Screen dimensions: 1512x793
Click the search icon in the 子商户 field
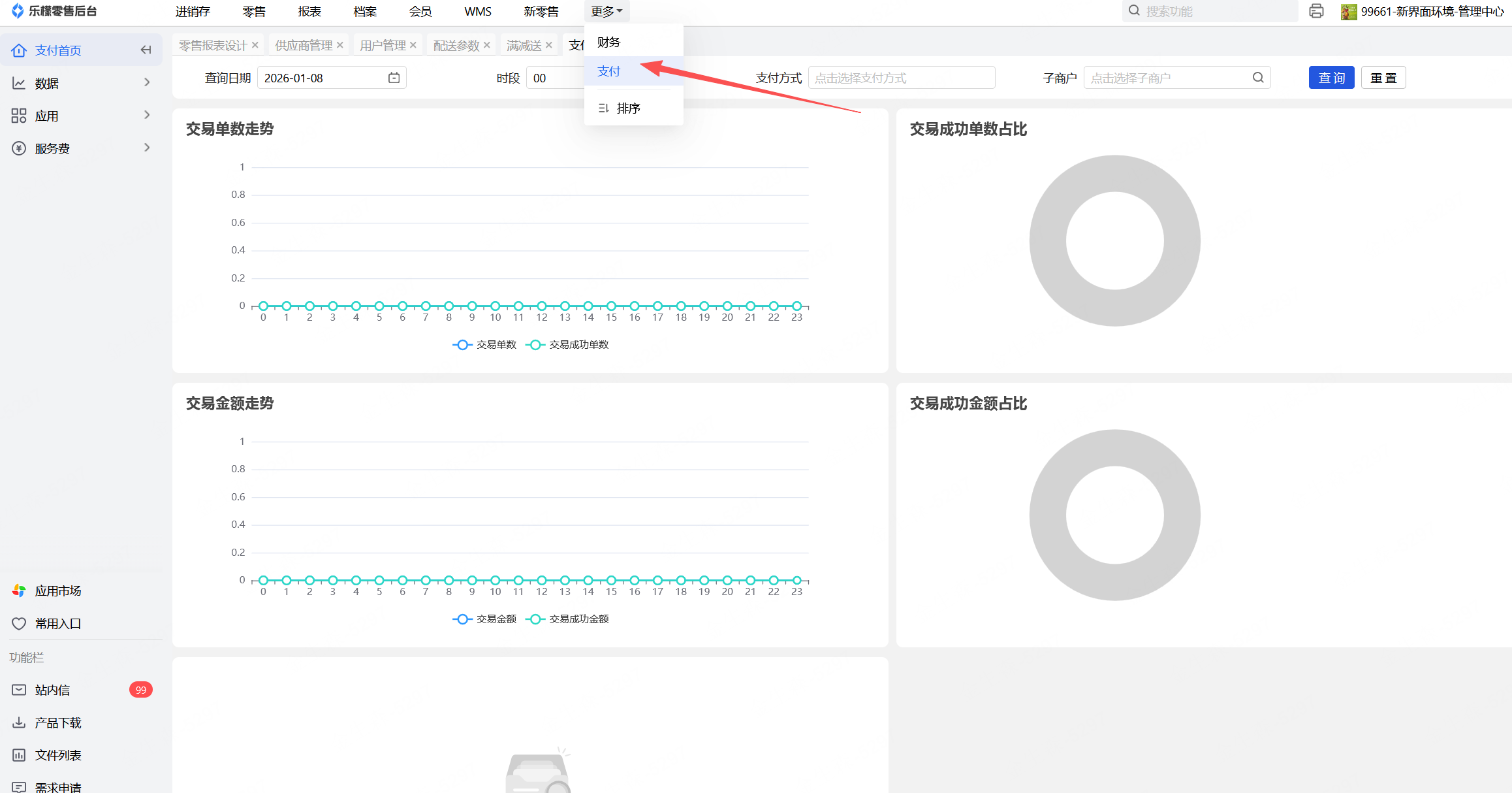(1258, 78)
